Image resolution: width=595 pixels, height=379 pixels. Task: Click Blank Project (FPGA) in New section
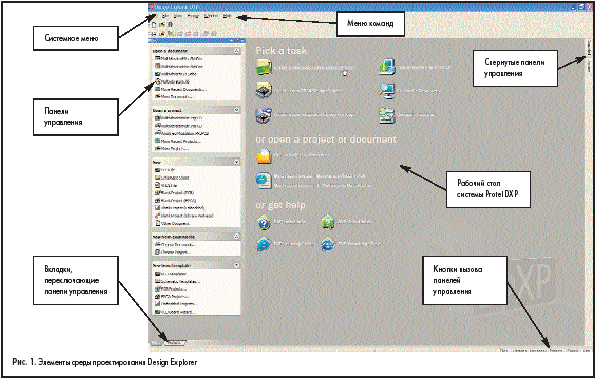click(176, 200)
